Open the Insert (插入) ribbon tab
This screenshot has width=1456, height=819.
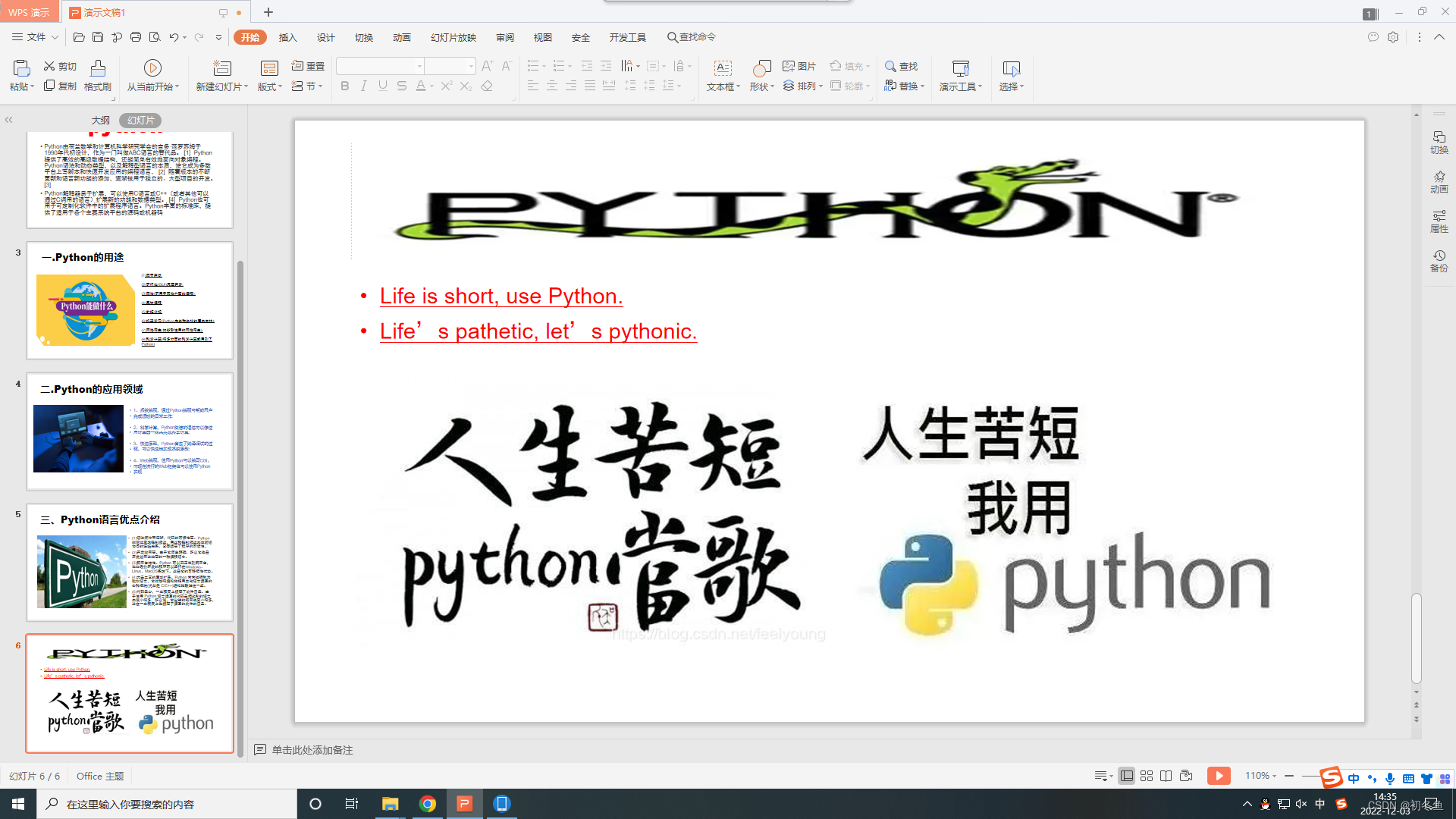pos(287,37)
